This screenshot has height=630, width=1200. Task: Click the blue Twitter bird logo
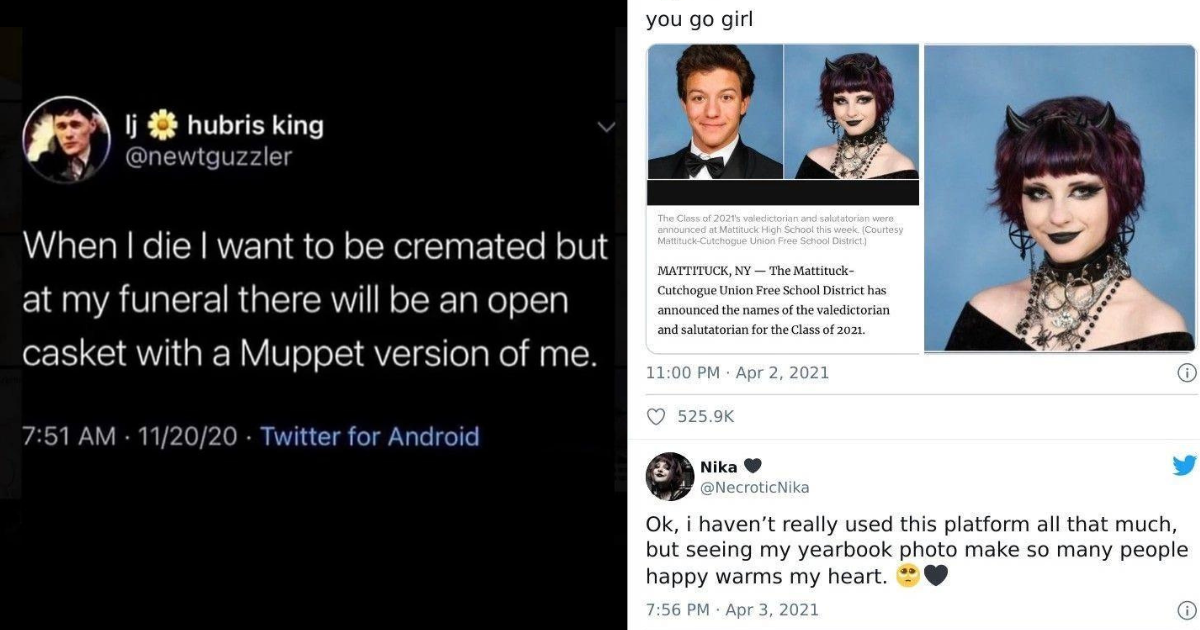click(x=1184, y=466)
